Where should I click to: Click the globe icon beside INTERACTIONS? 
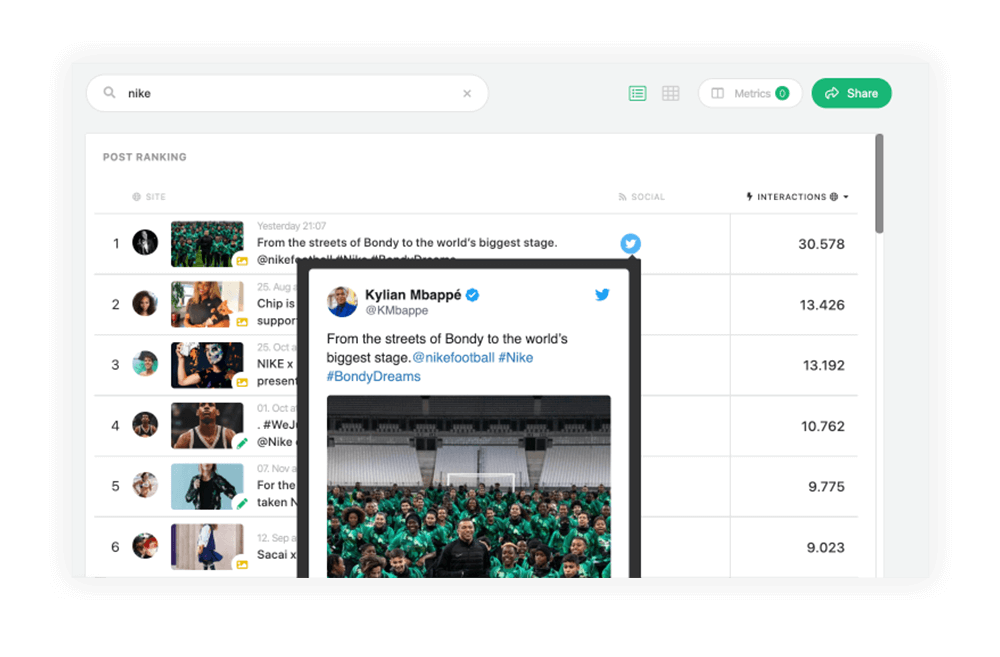pos(834,196)
